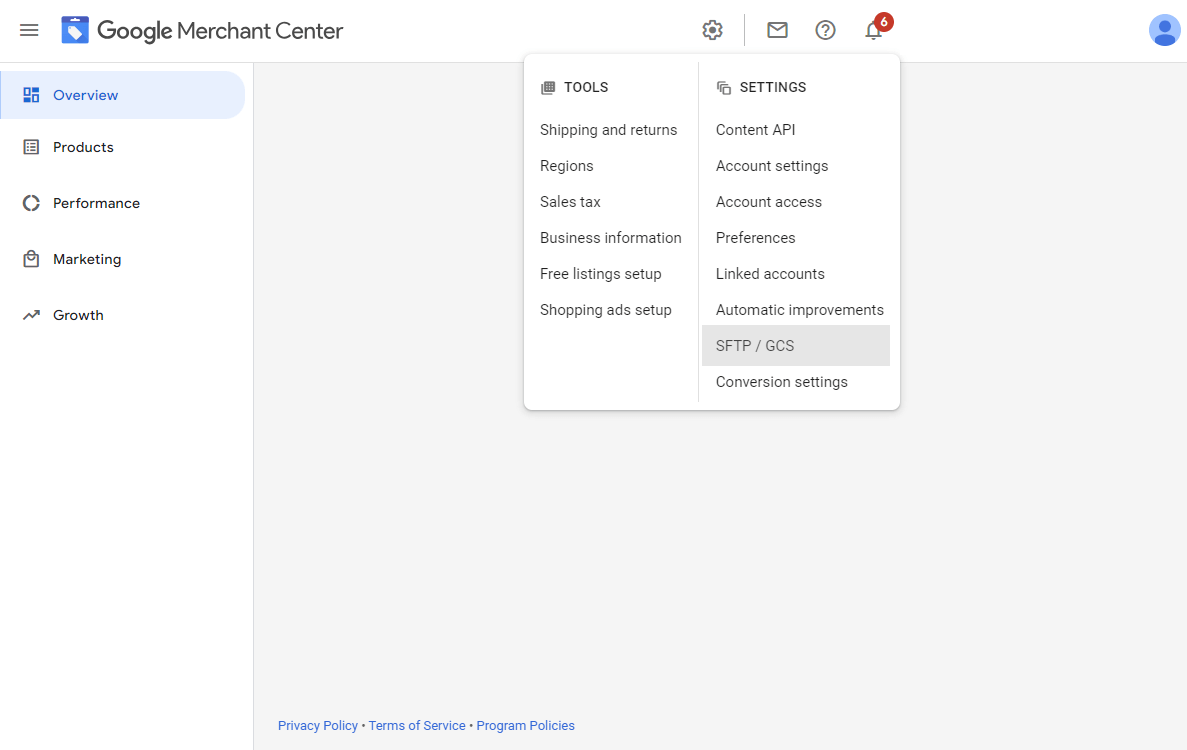Open the notifications bell
The width and height of the screenshot is (1187, 750).
(x=874, y=30)
